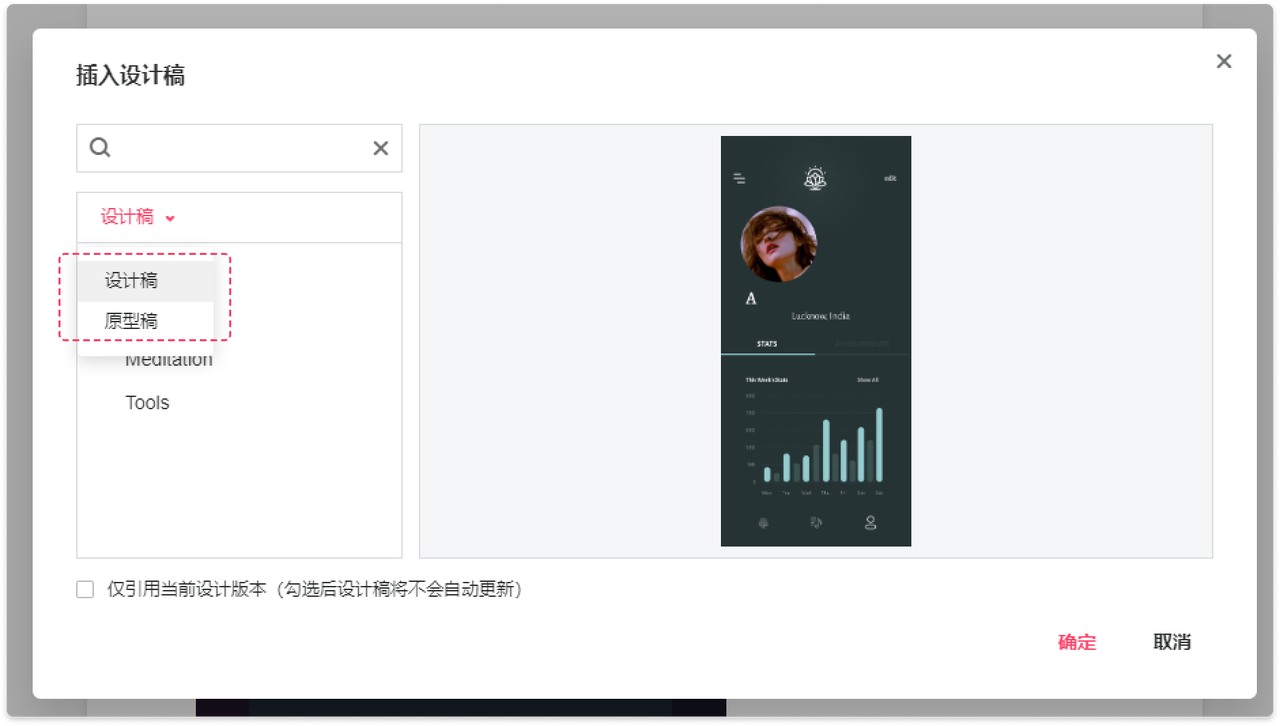Click the lotus logo in the preview

816,178
